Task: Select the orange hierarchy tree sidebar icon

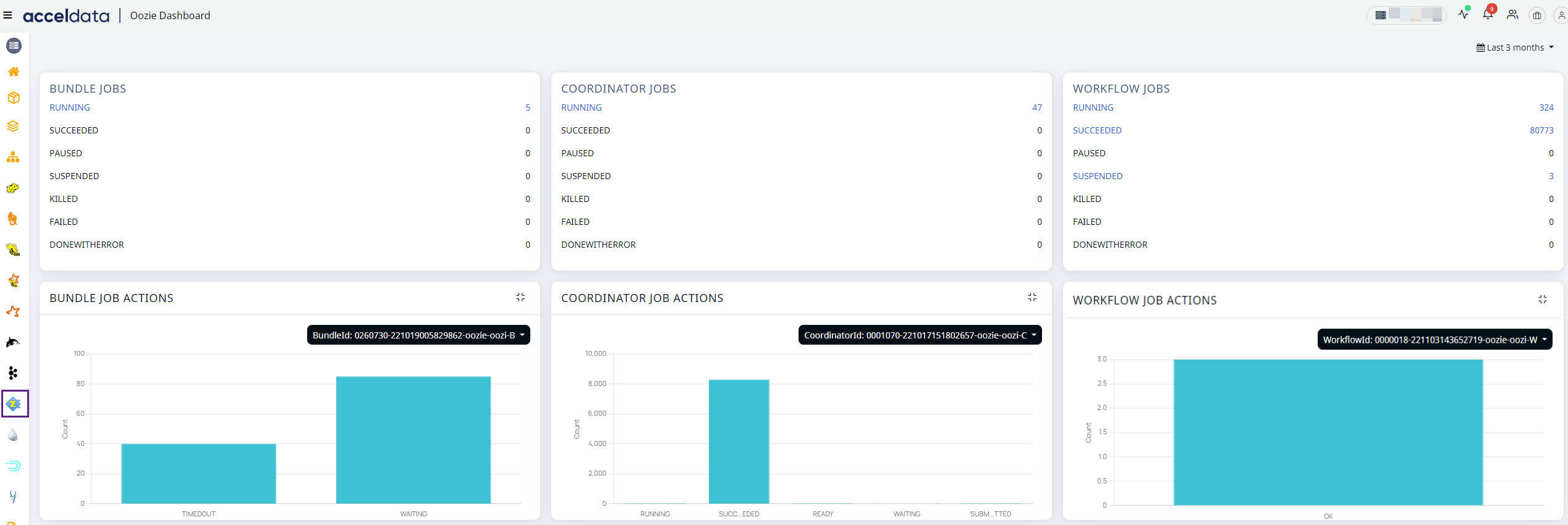Action: coord(13,157)
